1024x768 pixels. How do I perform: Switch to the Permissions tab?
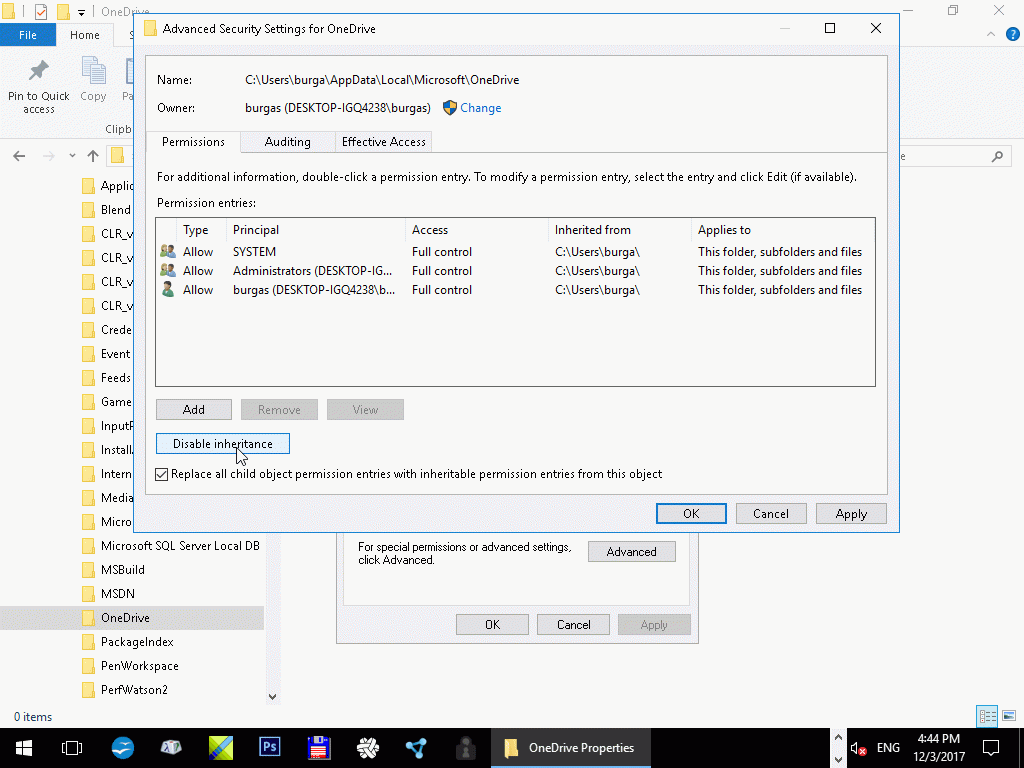[x=193, y=142]
